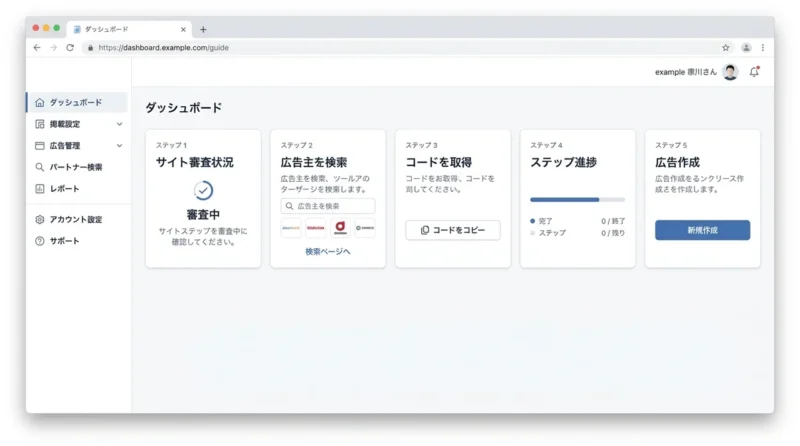The height and width of the screenshot is (446, 800).
Task: Click the grey ステップ legend dot
Action: [533, 233]
